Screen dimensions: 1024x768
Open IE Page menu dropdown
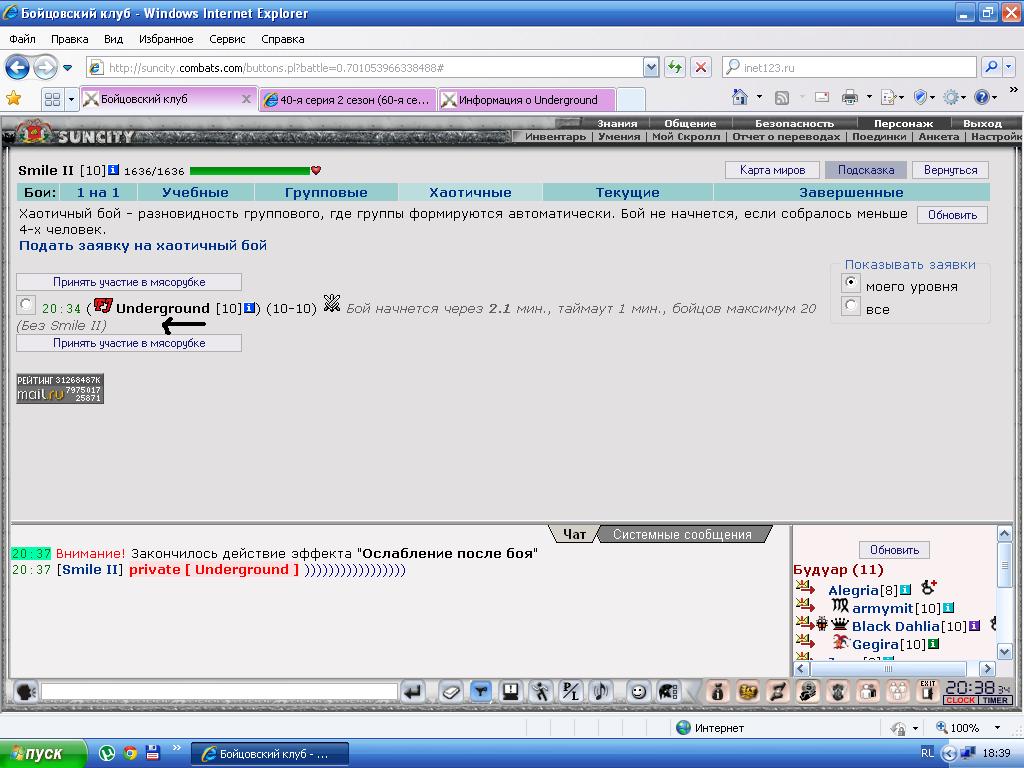(892, 98)
